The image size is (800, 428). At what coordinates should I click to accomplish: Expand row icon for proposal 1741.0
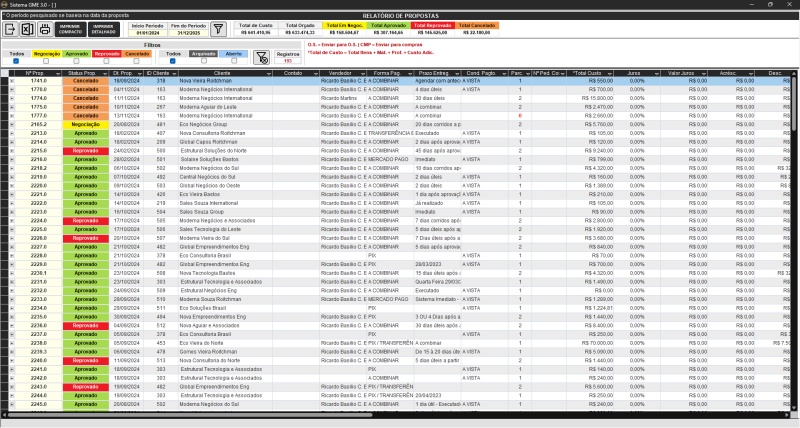(12, 80)
